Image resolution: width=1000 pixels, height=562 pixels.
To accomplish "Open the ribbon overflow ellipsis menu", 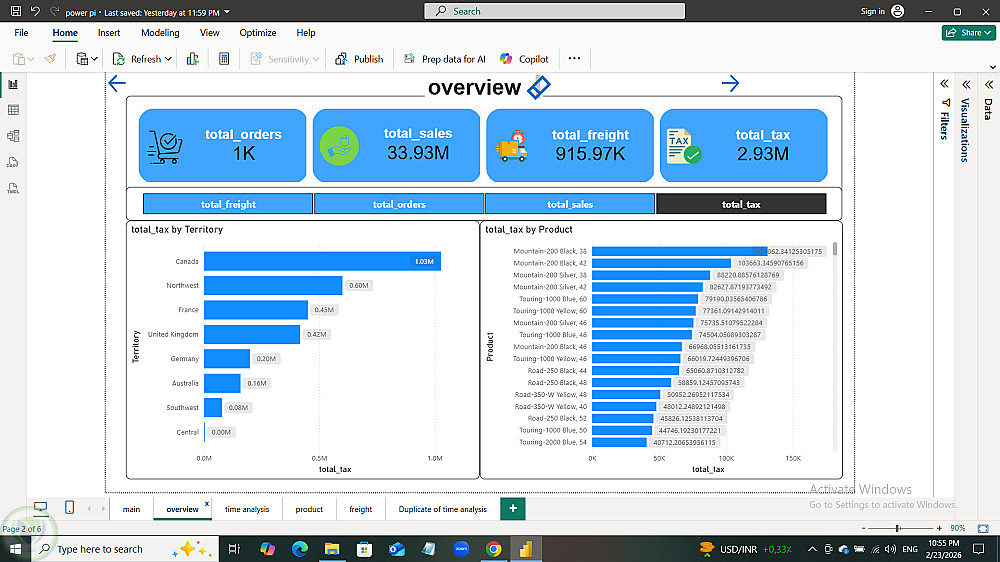I will point(574,58).
